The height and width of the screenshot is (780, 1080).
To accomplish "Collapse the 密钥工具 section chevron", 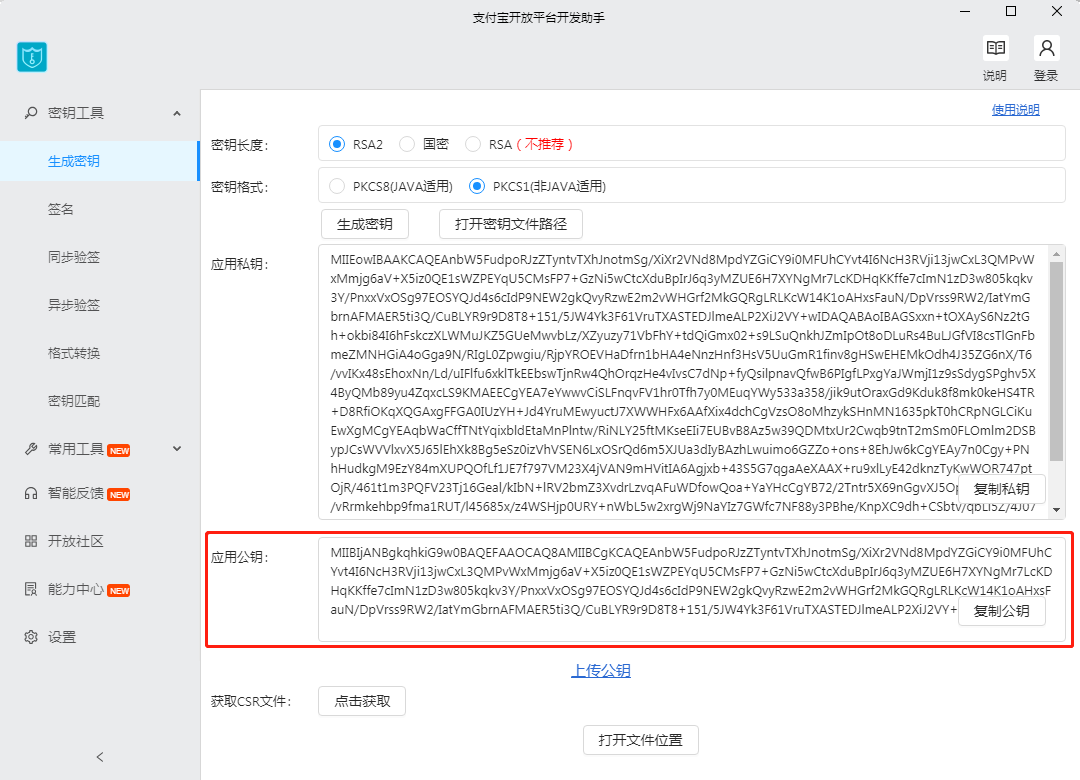I will point(177,113).
